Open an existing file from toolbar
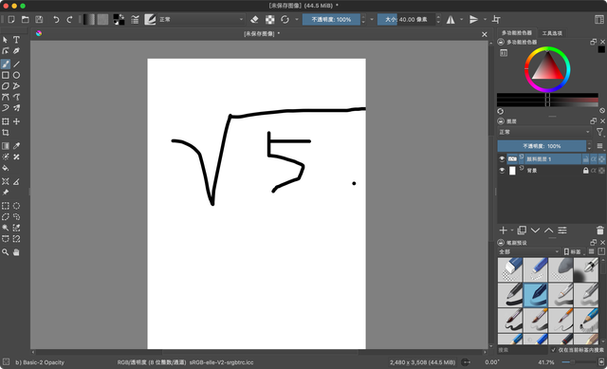Screen dimensions: 607x369 tap(25, 19)
